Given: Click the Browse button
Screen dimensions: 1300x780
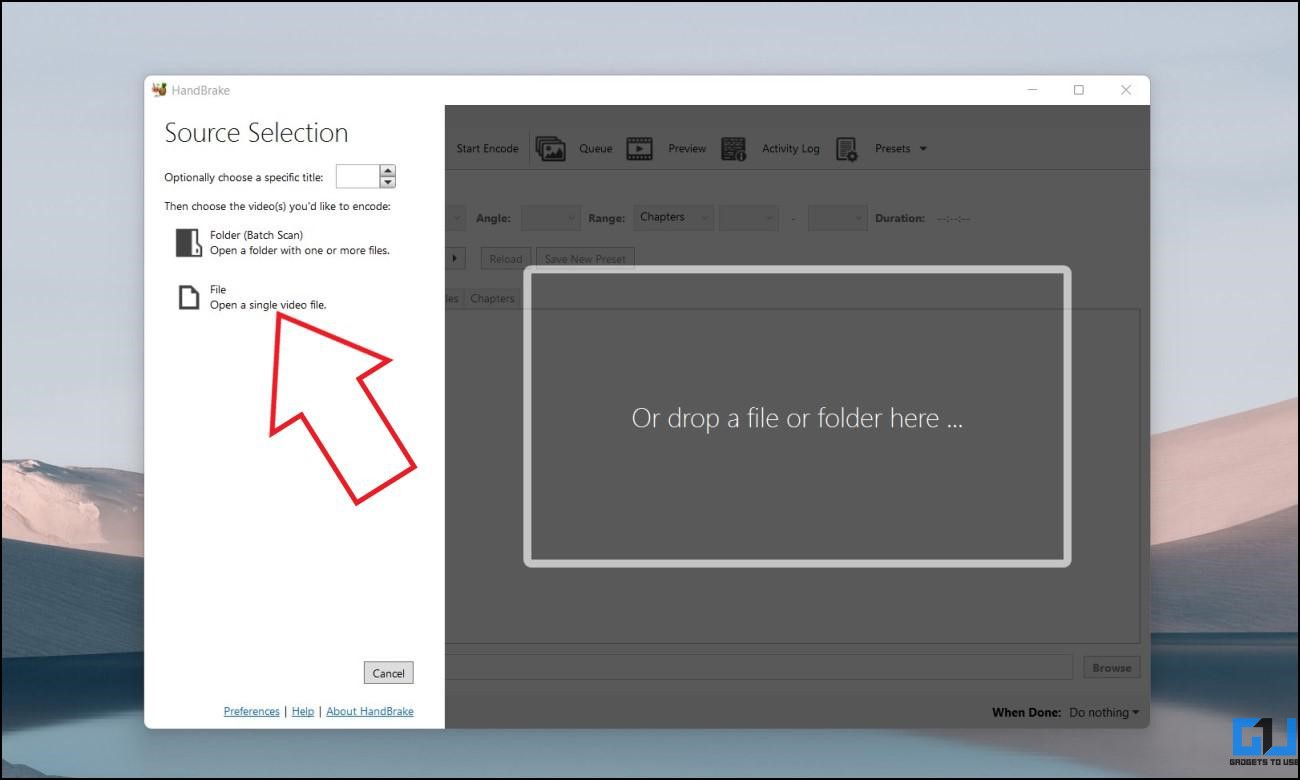Looking at the screenshot, I should (1111, 668).
